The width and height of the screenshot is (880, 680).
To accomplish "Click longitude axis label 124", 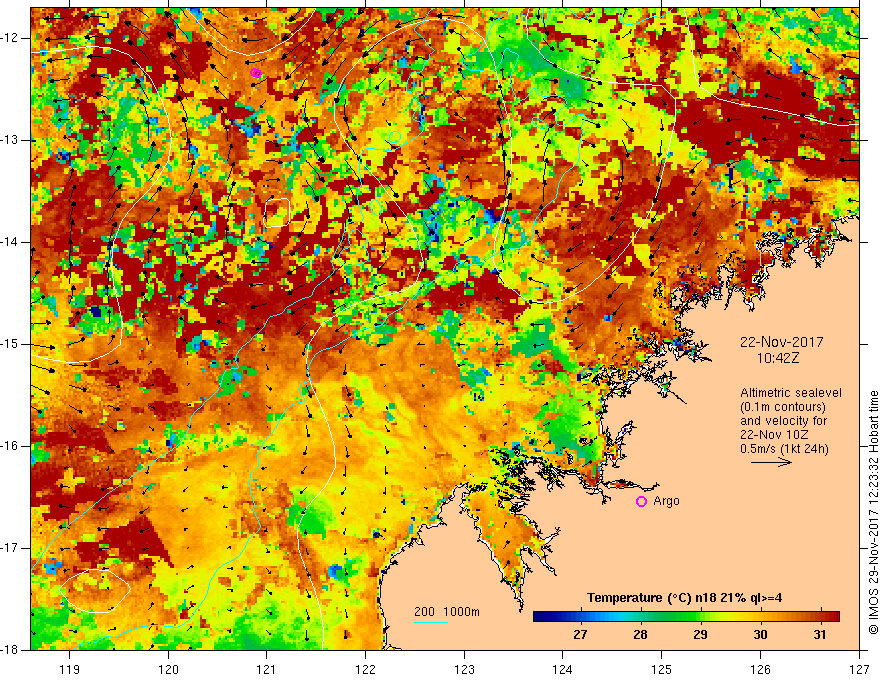I will [563, 669].
